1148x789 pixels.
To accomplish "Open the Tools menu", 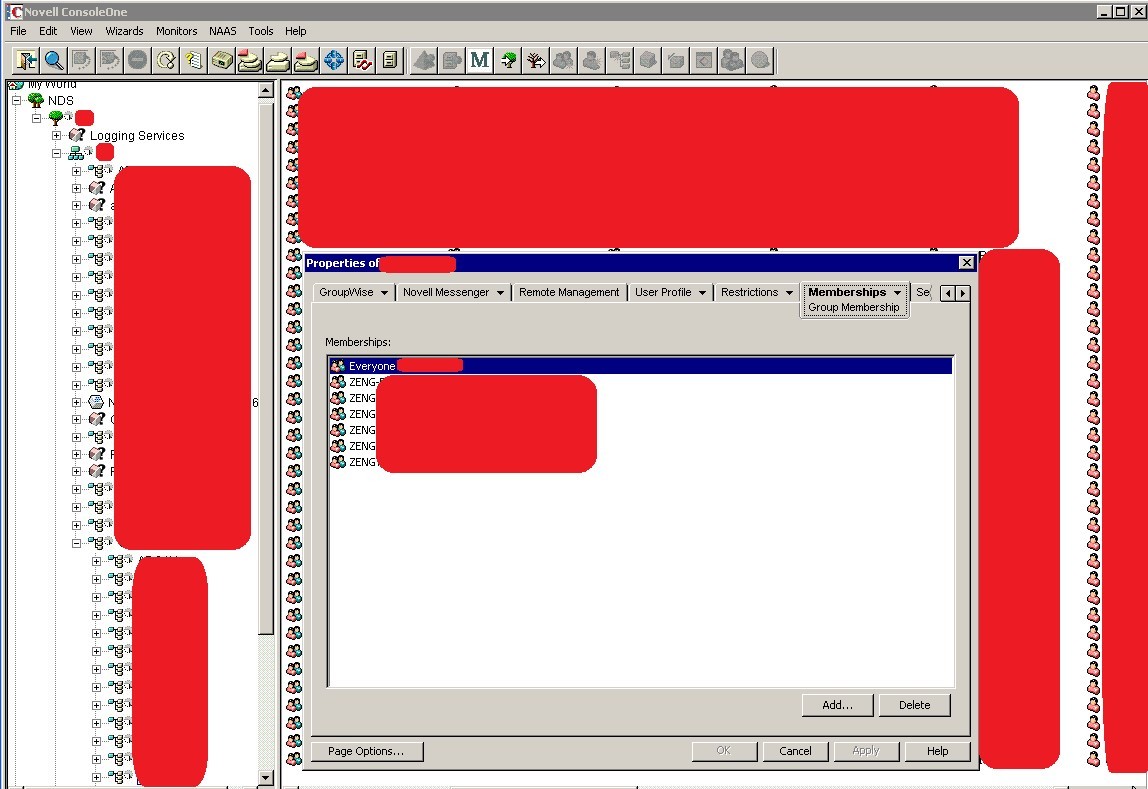I will click(x=261, y=31).
